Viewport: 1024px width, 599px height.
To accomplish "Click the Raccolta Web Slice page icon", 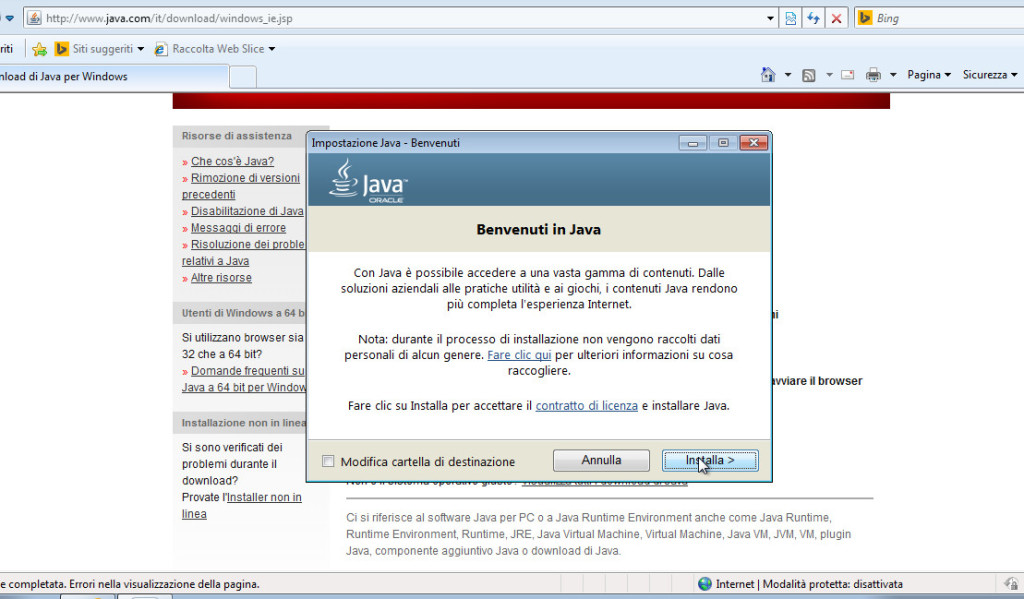I will click(161, 49).
